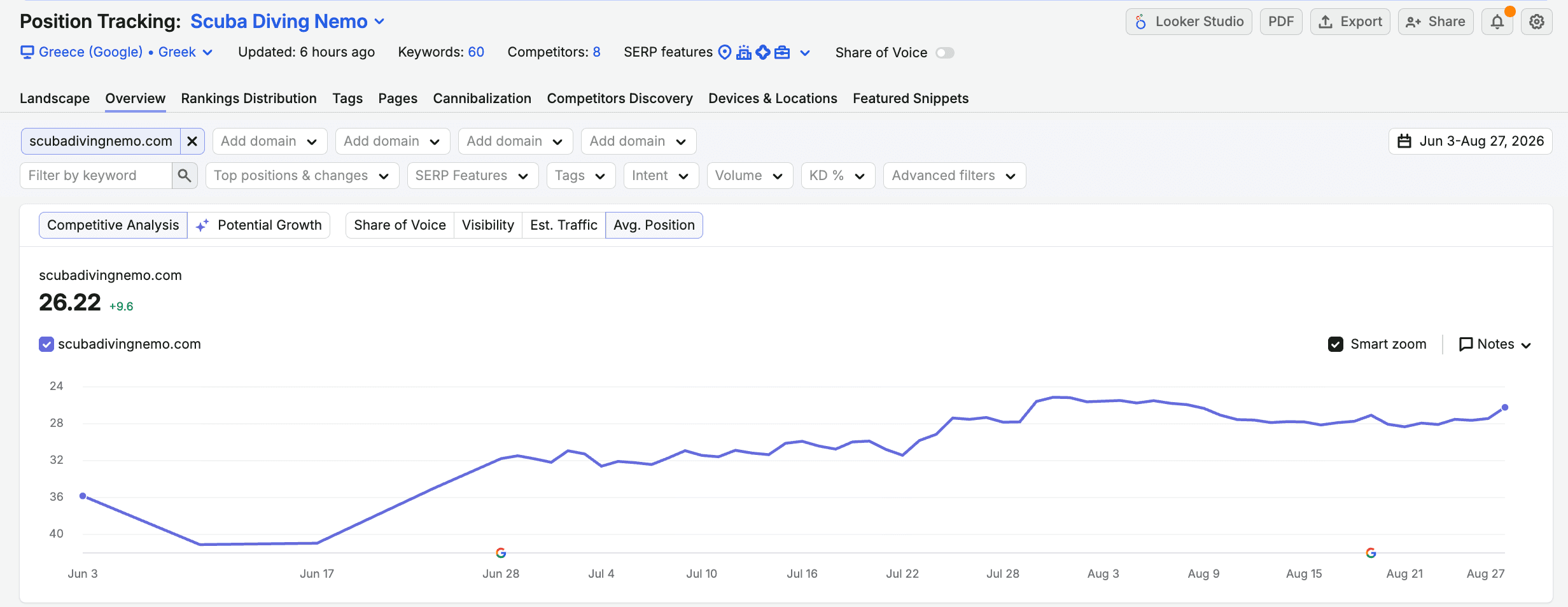Select the Overview tab
Screen dimensions: 1568x607
tap(136, 99)
